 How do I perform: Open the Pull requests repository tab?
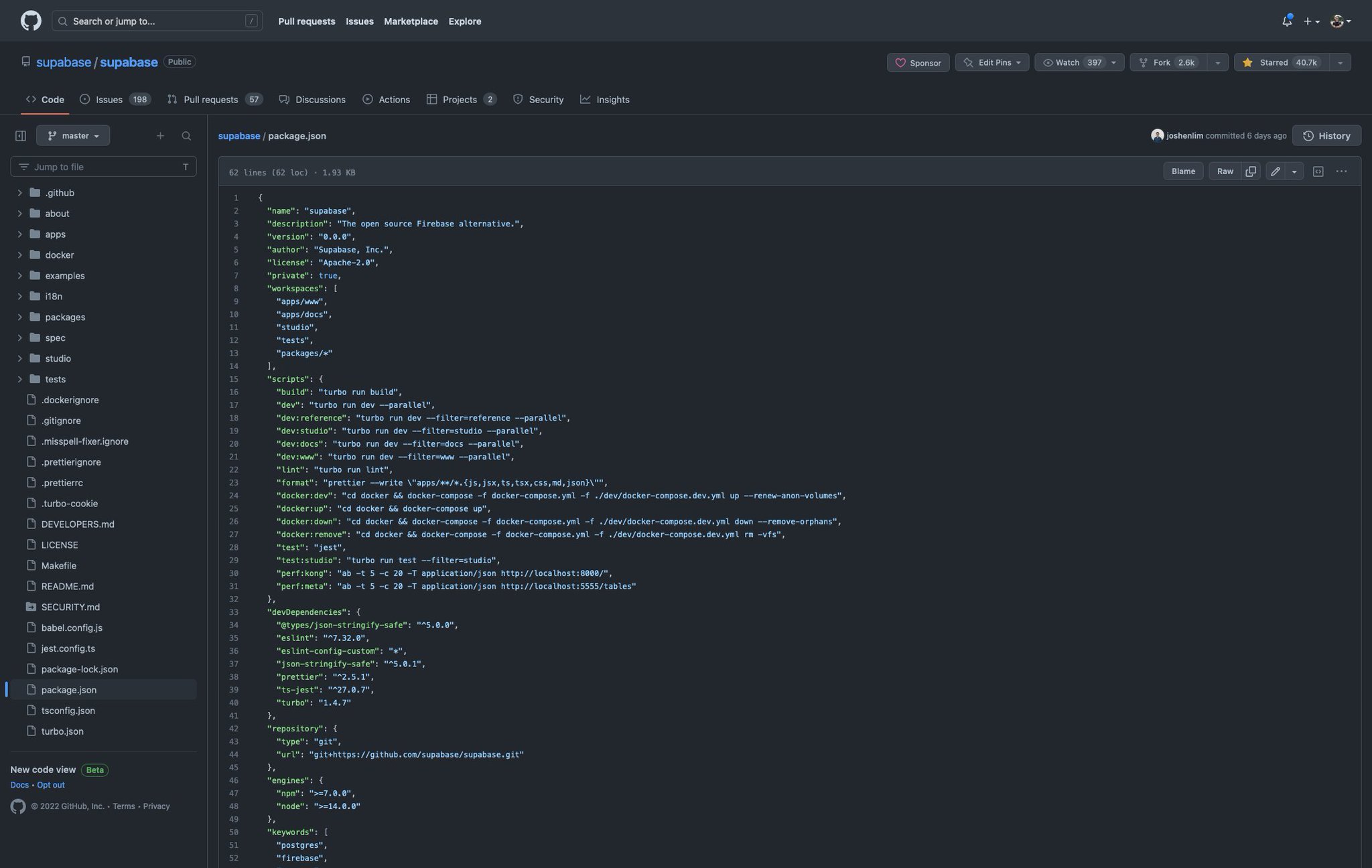coord(214,99)
